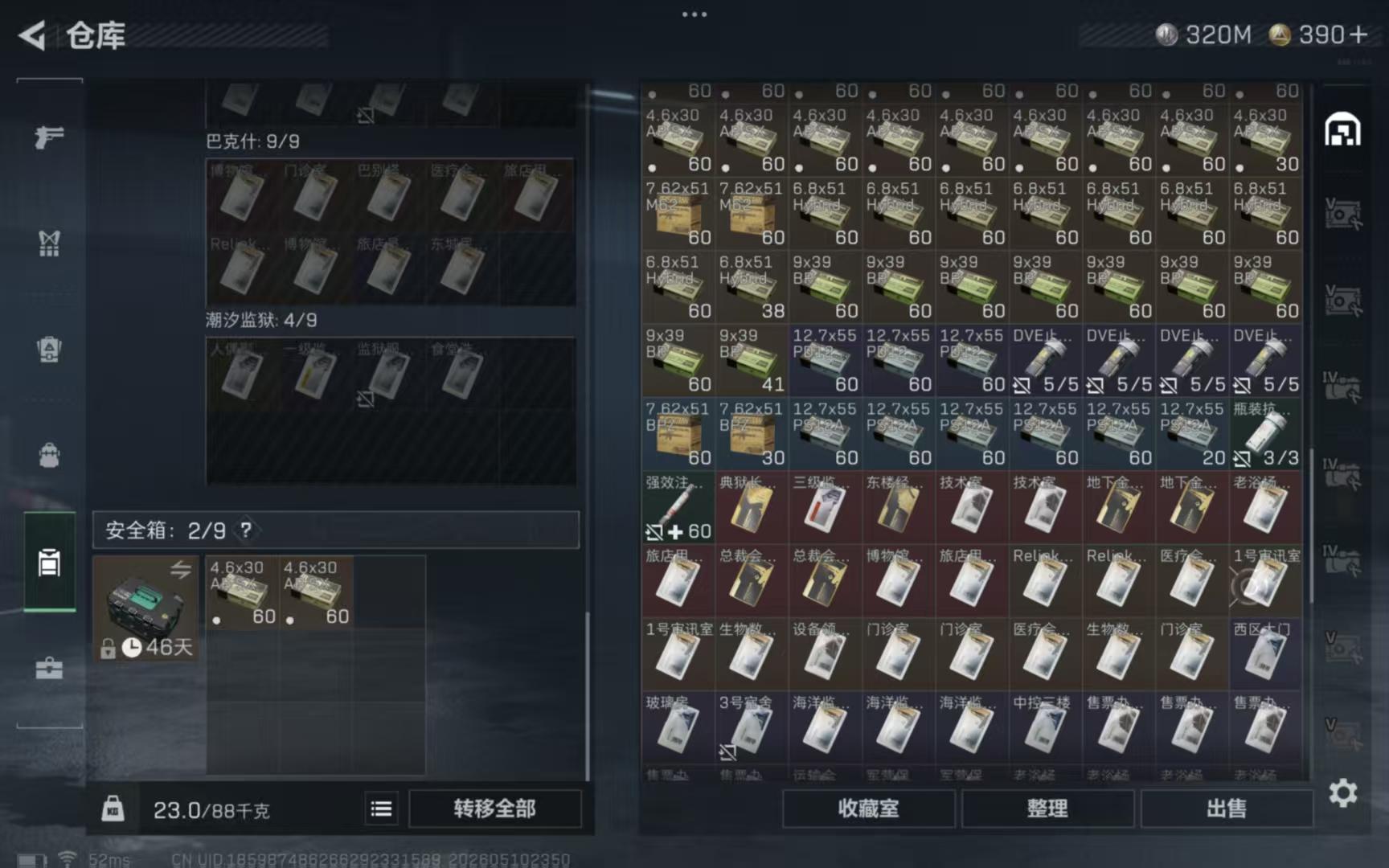1389x868 pixels.
Task: Select the 三级监 keycard
Action: pyautogui.click(x=825, y=508)
